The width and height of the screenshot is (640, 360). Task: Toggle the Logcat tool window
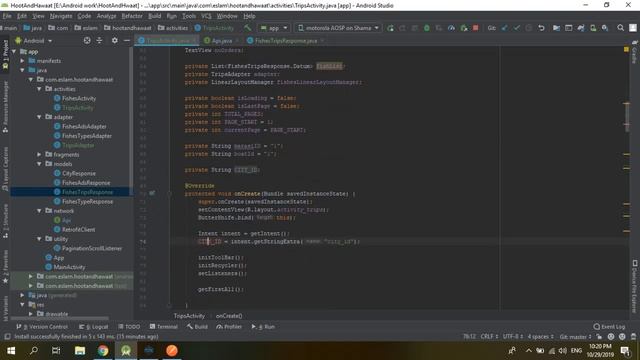tap(94, 327)
